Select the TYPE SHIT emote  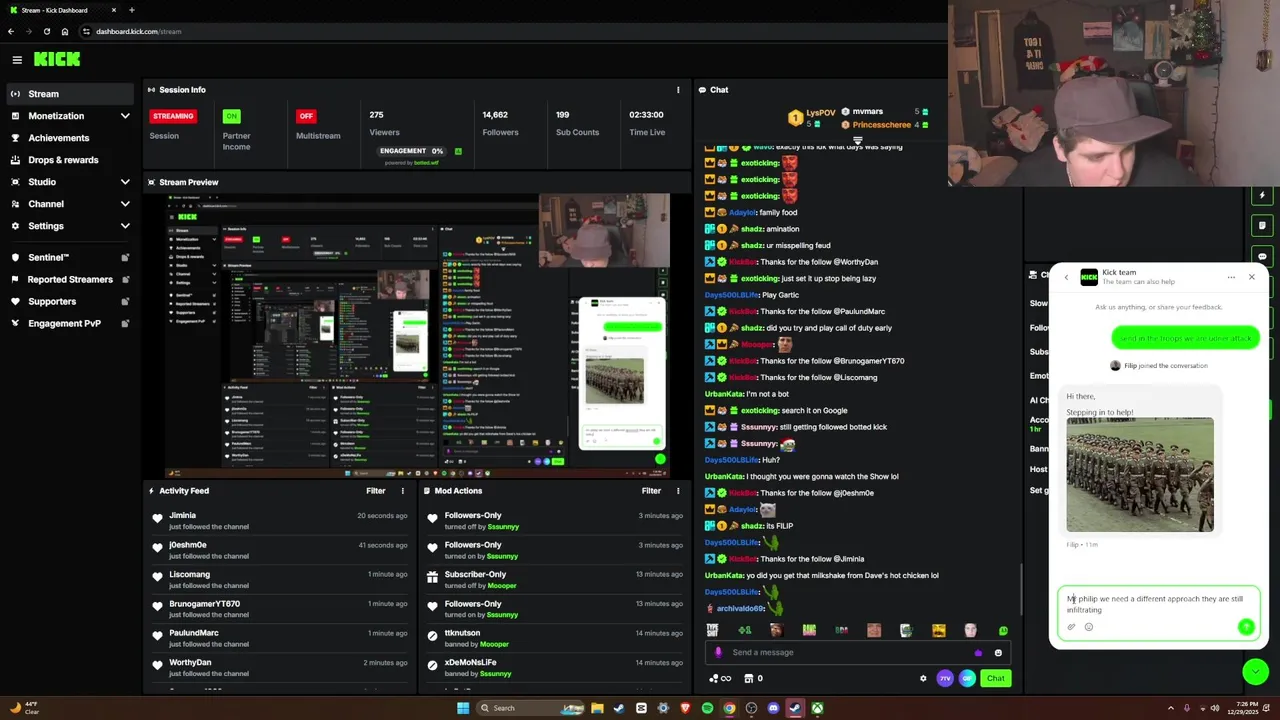point(712,630)
